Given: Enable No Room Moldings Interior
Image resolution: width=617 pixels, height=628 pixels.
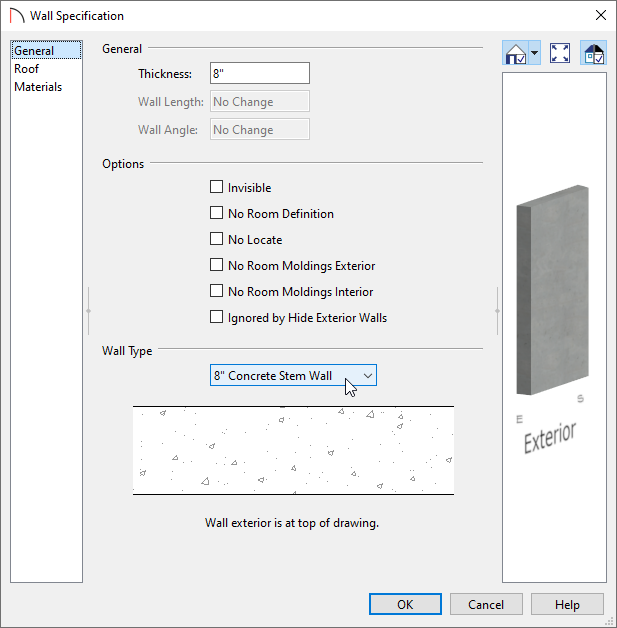Looking at the screenshot, I should click(217, 291).
